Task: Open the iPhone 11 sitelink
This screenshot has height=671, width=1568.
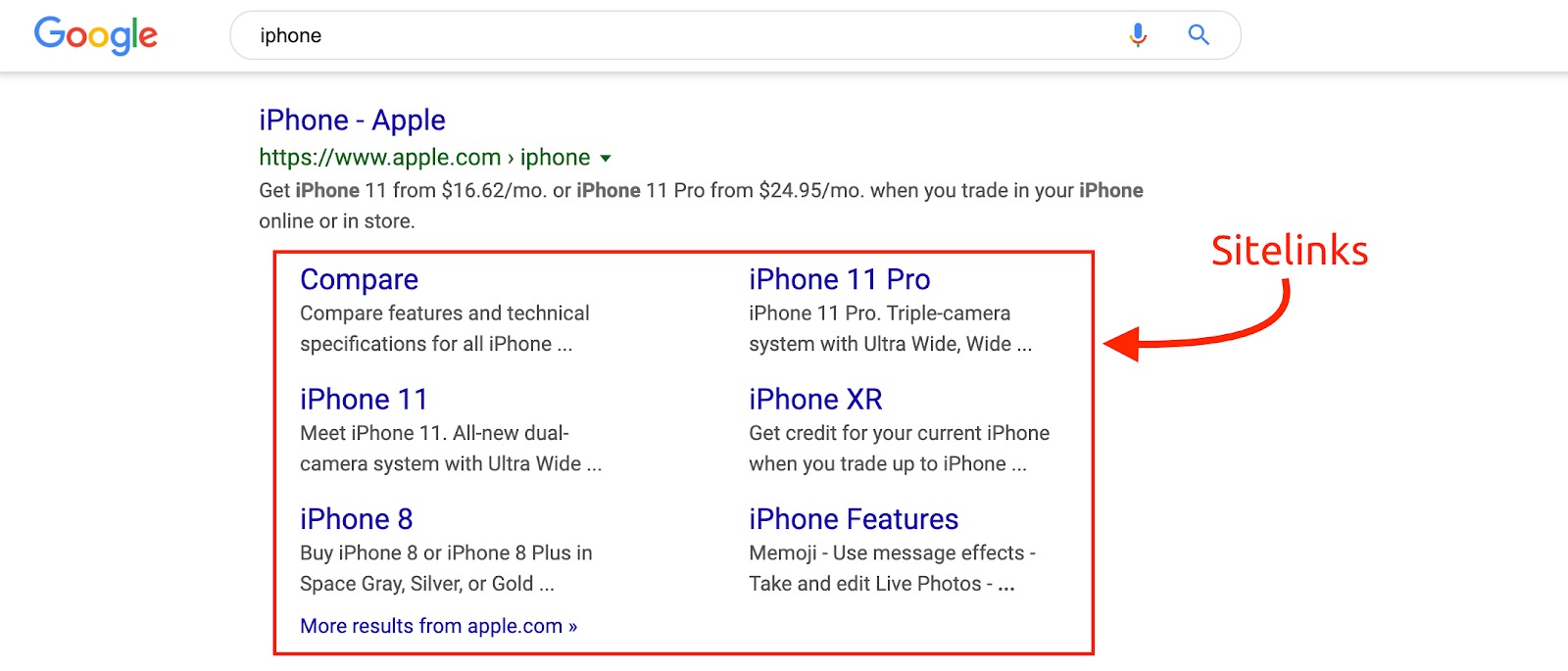Action: [363, 399]
